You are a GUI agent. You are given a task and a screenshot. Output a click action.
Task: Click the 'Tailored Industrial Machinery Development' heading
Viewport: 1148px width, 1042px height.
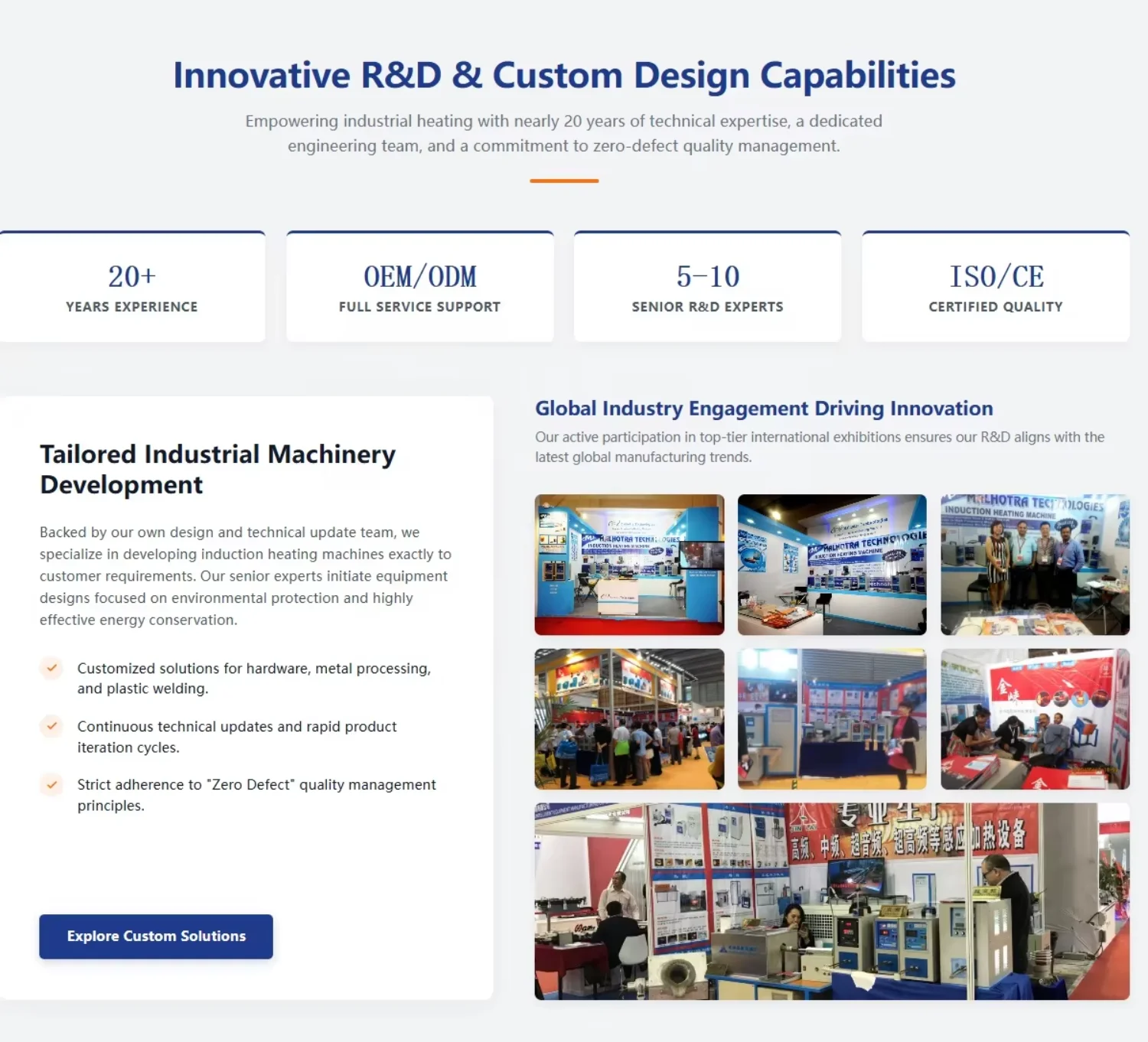pyautogui.click(x=218, y=469)
